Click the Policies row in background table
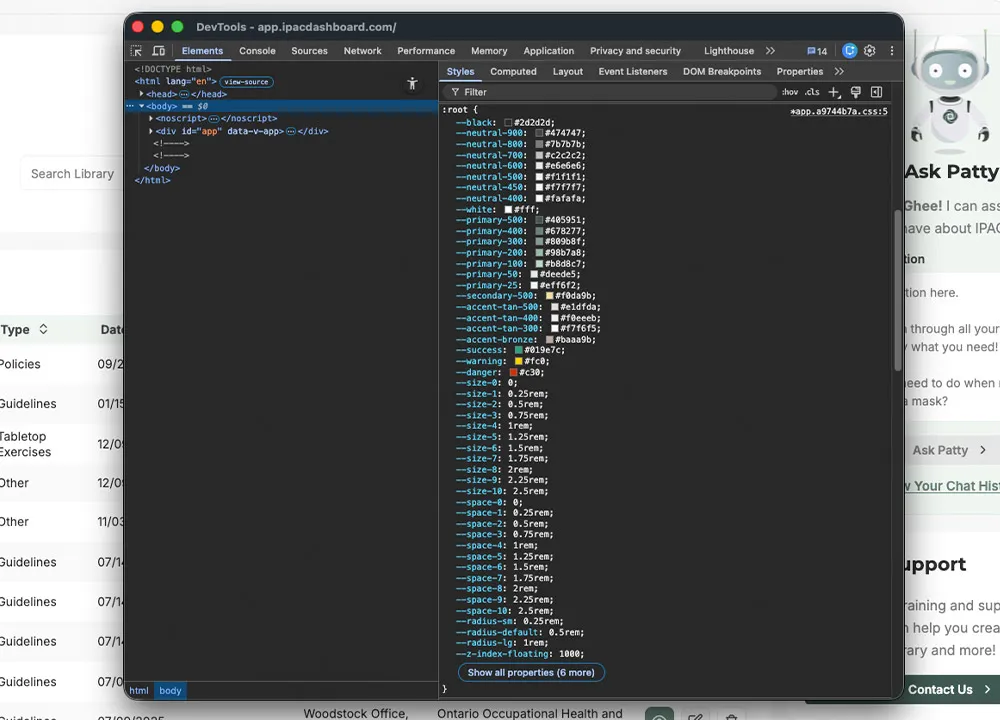 click(62, 364)
